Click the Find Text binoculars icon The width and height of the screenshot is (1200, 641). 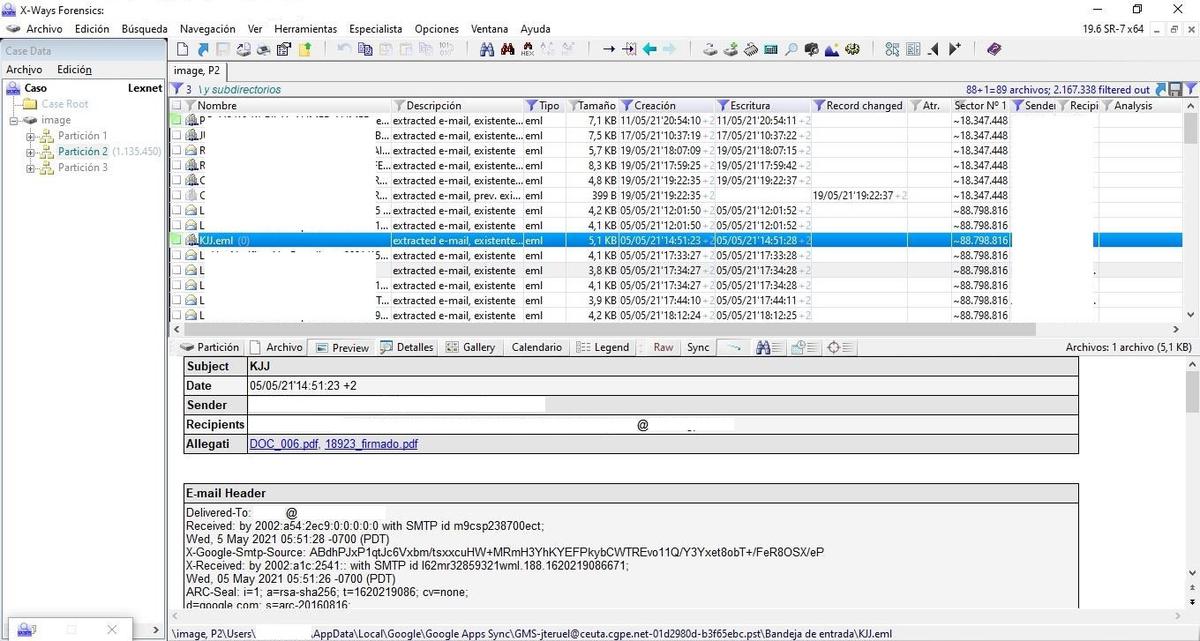[x=487, y=49]
